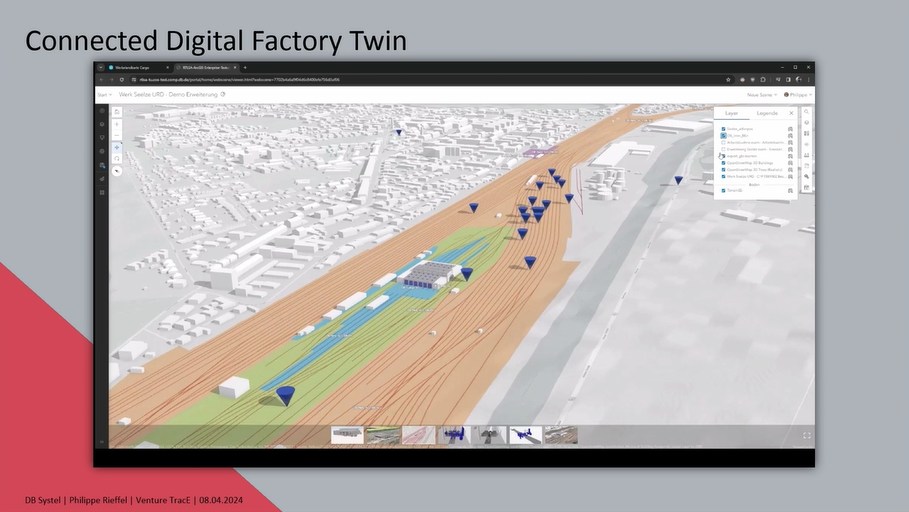Screen dimensions: 909x512
Task: Open a new browser tab
Action: (245, 67)
